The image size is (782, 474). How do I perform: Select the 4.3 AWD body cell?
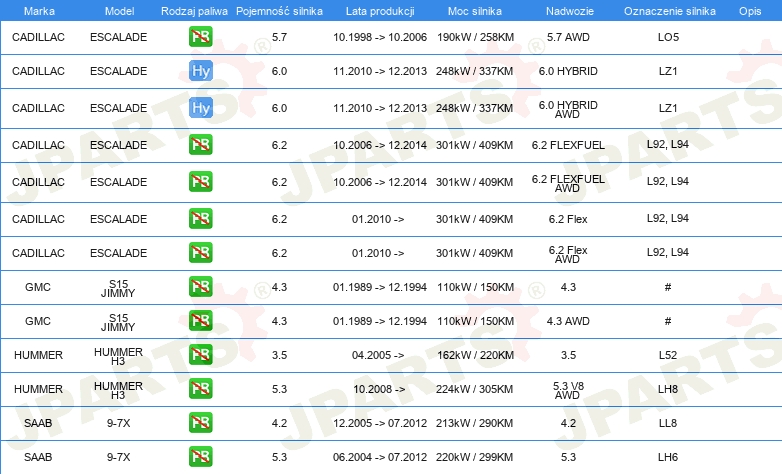pos(568,321)
